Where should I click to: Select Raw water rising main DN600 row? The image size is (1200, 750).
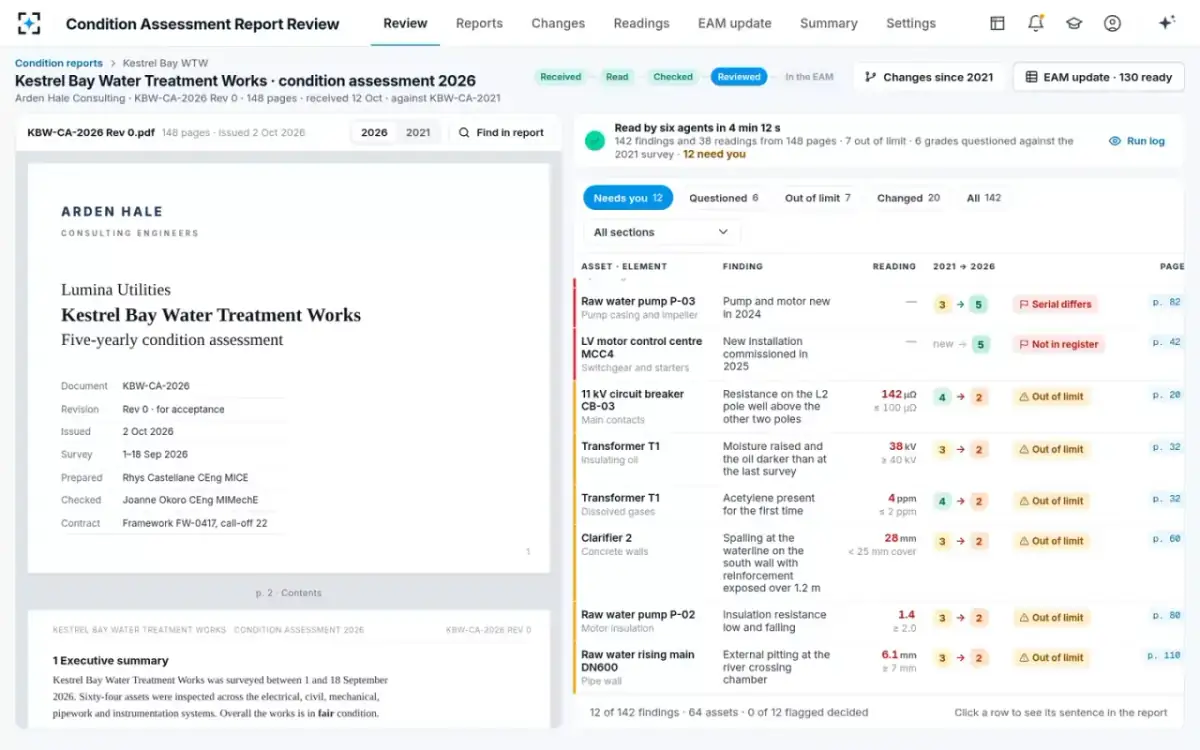click(878, 667)
